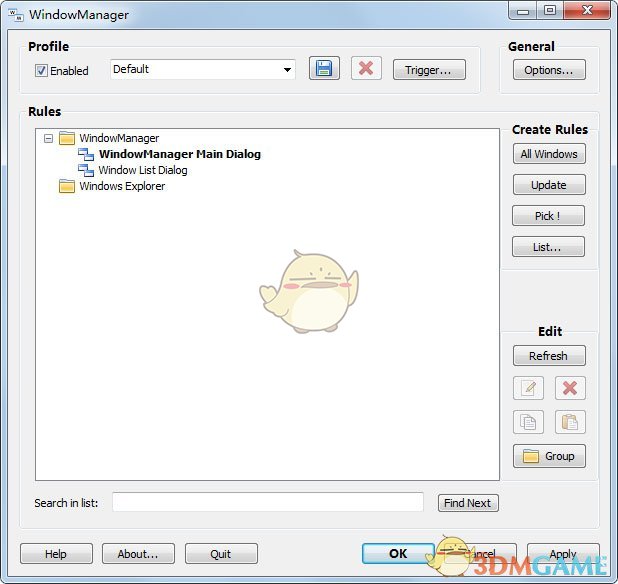
Task: Open Help
Action: click(56, 554)
